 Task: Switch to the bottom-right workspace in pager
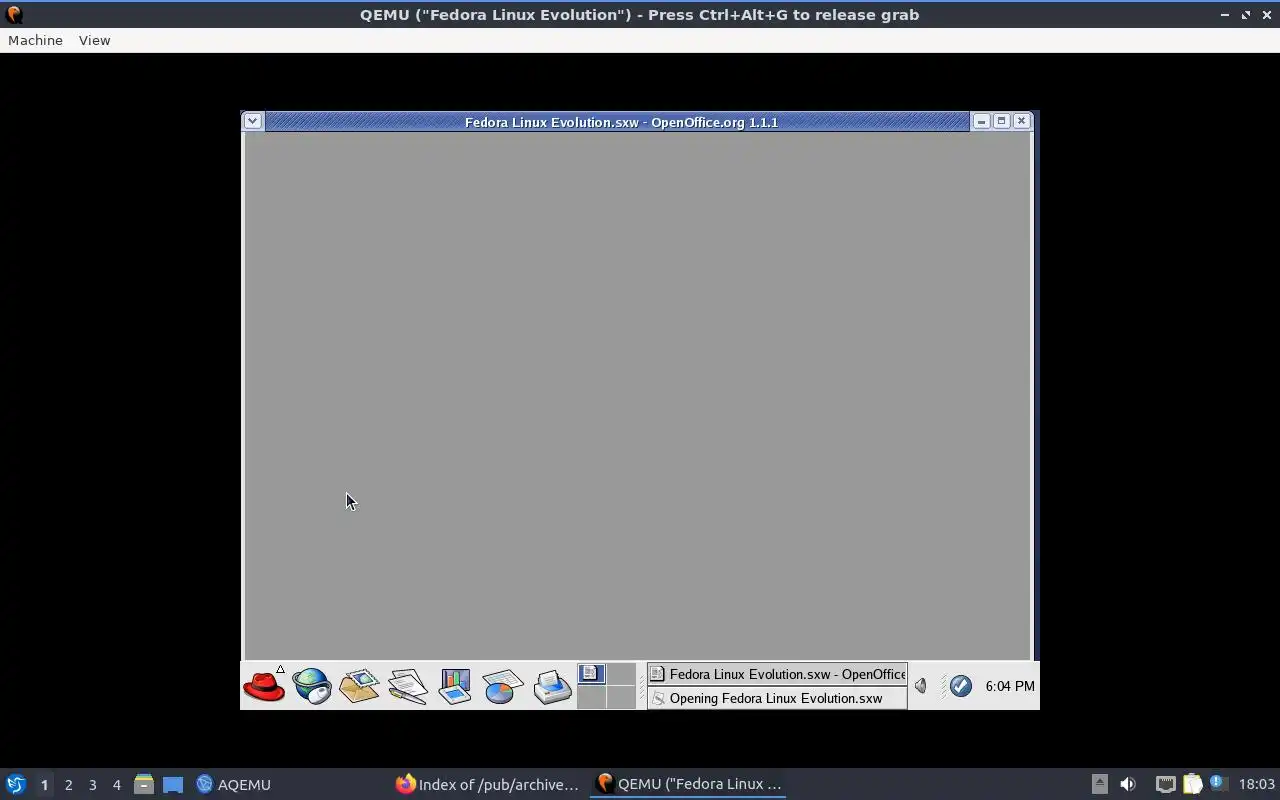pyautogui.click(x=621, y=697)
